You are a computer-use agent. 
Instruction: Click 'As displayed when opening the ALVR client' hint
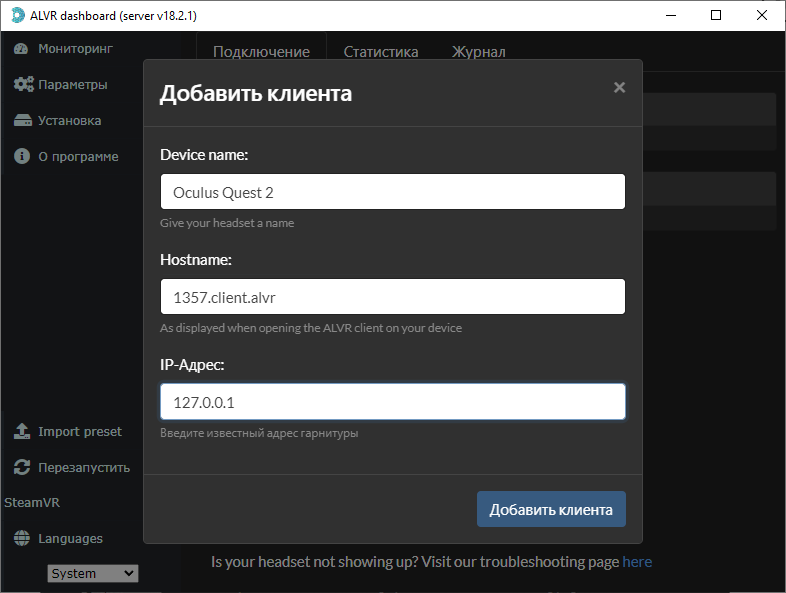(x=311, y=328)
